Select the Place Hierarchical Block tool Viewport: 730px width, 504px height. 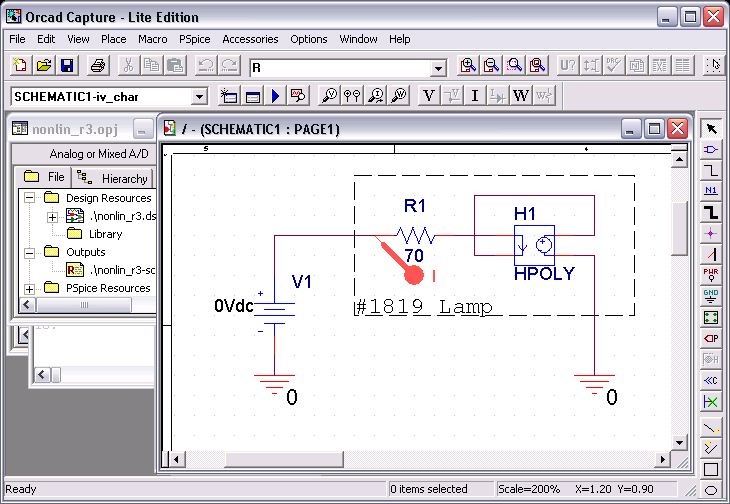click(711, 317)
